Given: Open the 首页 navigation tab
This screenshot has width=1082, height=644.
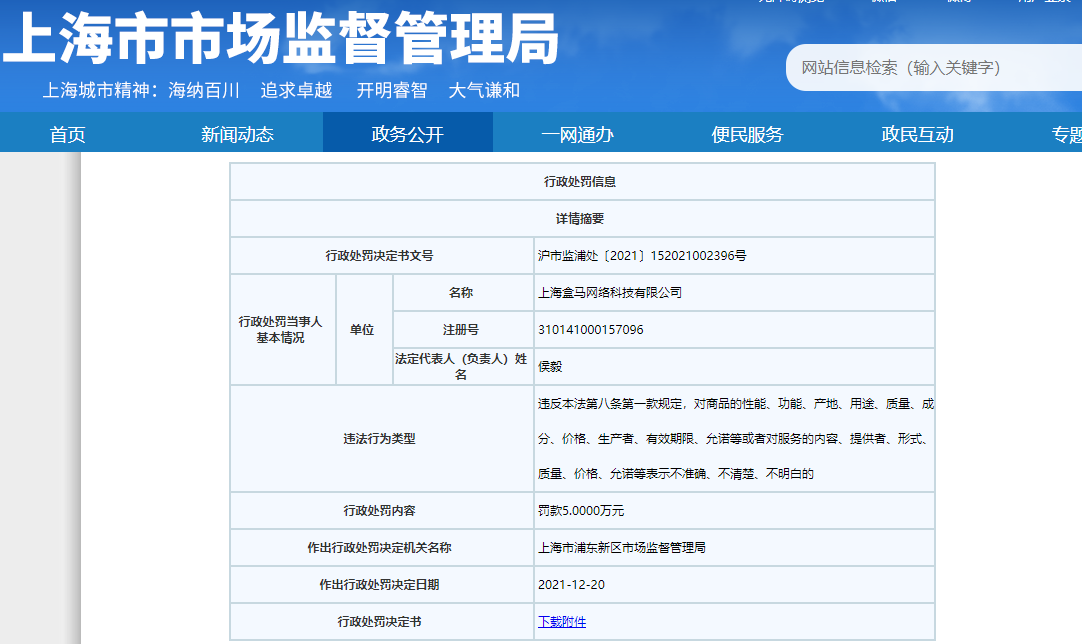Looking at the screenshot, I should click(68, 134).
